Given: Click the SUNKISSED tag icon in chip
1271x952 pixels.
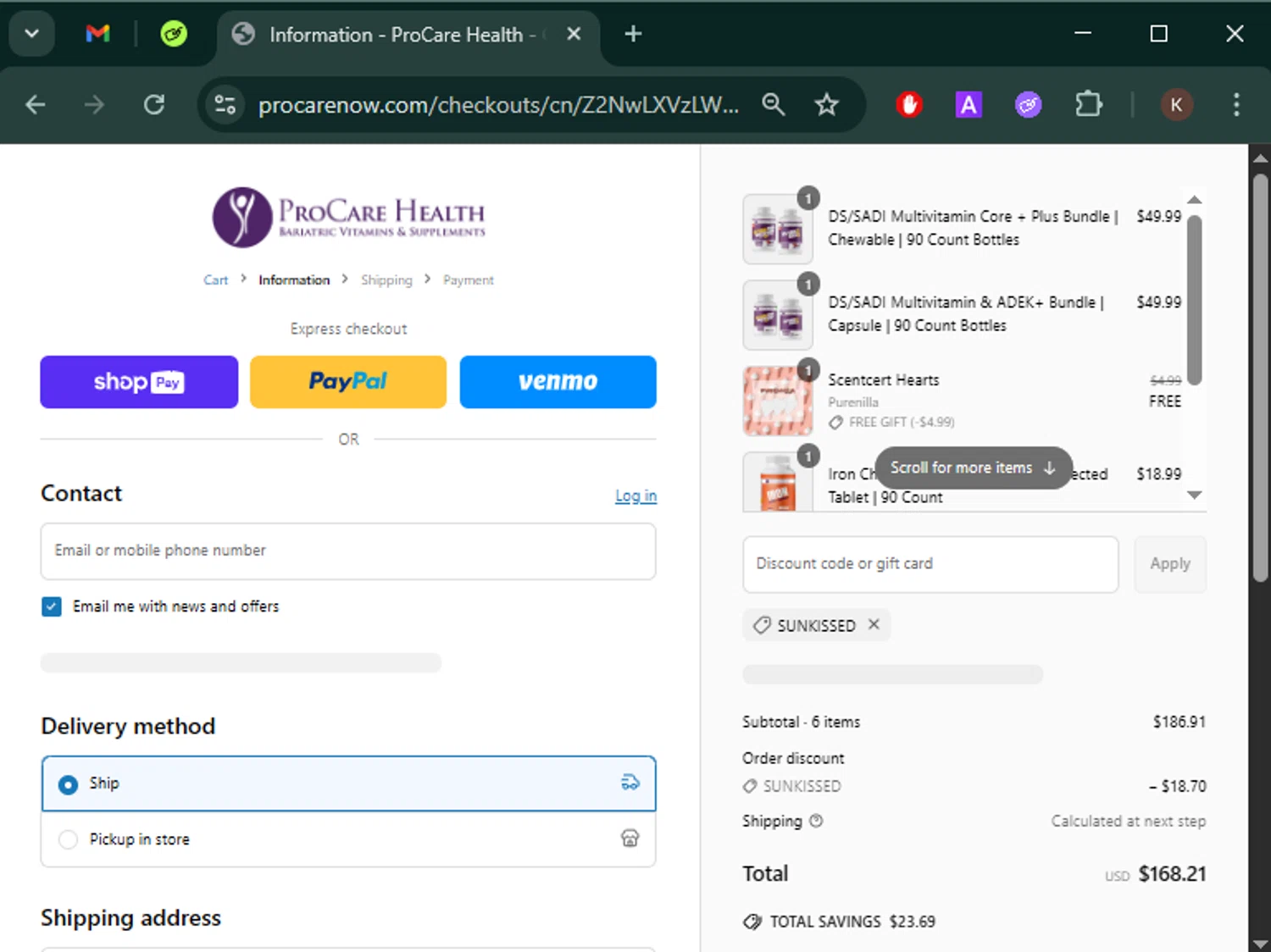Looking at the screenshot, I should [x=762, y=625].
